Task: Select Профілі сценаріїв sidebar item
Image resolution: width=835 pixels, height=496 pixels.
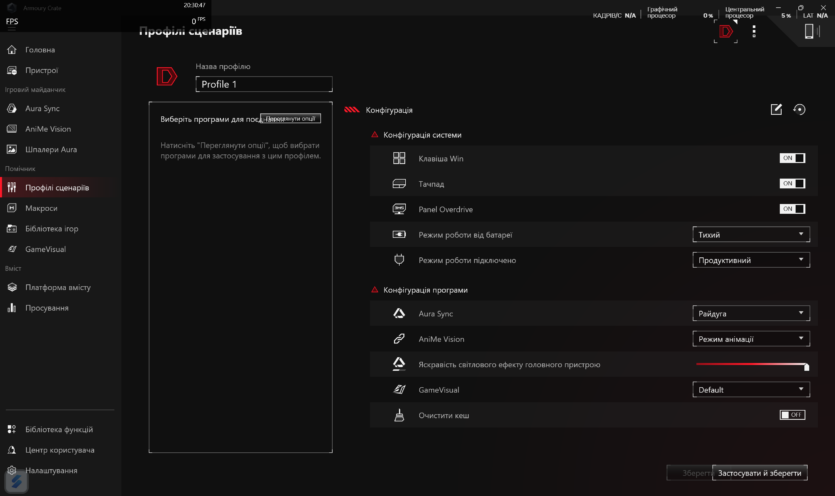Action: 57,188
